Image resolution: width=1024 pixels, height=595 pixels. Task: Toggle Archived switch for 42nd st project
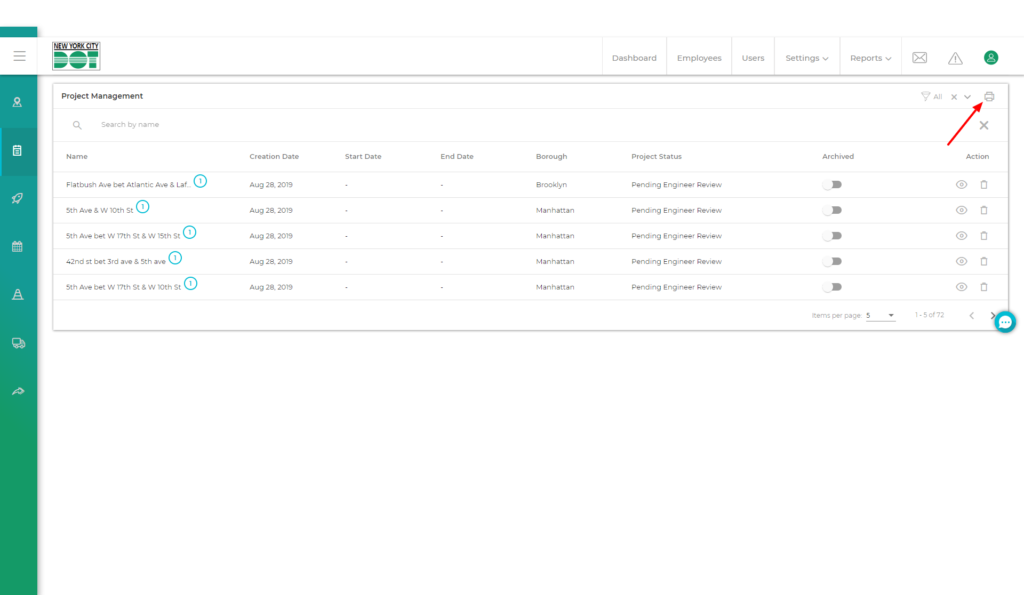[832, 261]
